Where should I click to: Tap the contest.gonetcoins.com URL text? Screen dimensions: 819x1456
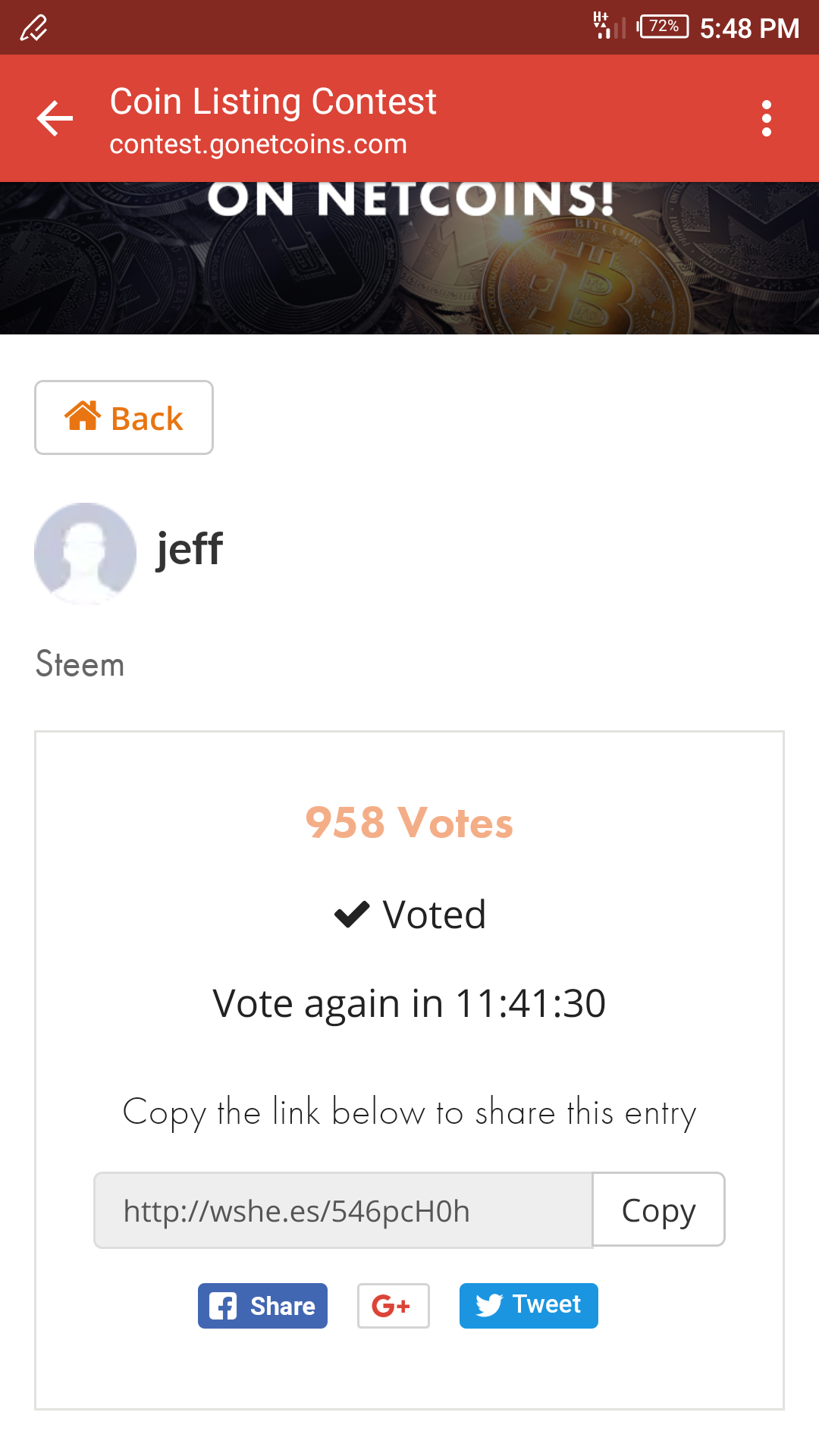click(259, 144)
